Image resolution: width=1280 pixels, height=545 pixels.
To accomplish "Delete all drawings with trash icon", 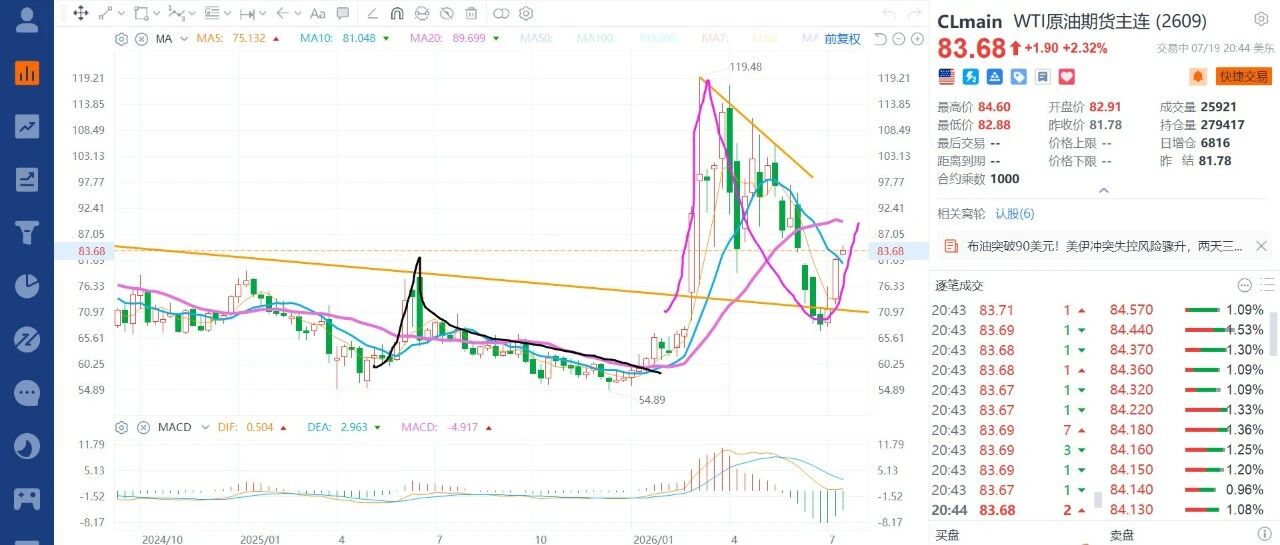I will pos(470,14).
